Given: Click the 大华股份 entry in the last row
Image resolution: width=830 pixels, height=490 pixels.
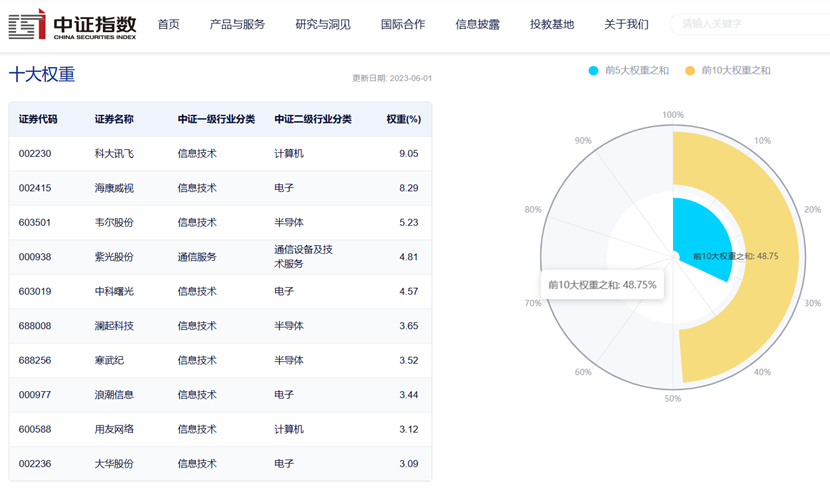Looking at the screenshot, I should tap(114, 464).
